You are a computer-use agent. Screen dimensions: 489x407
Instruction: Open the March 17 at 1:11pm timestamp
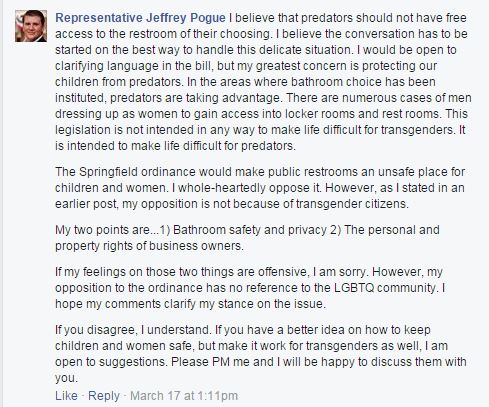pos(184,396)
